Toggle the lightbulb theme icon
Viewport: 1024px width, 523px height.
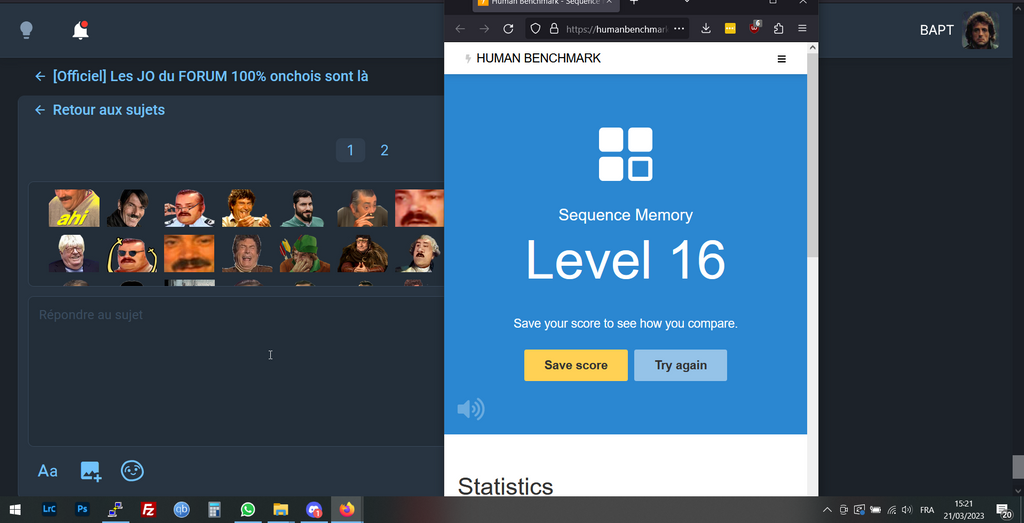click(x=27, y=31)
